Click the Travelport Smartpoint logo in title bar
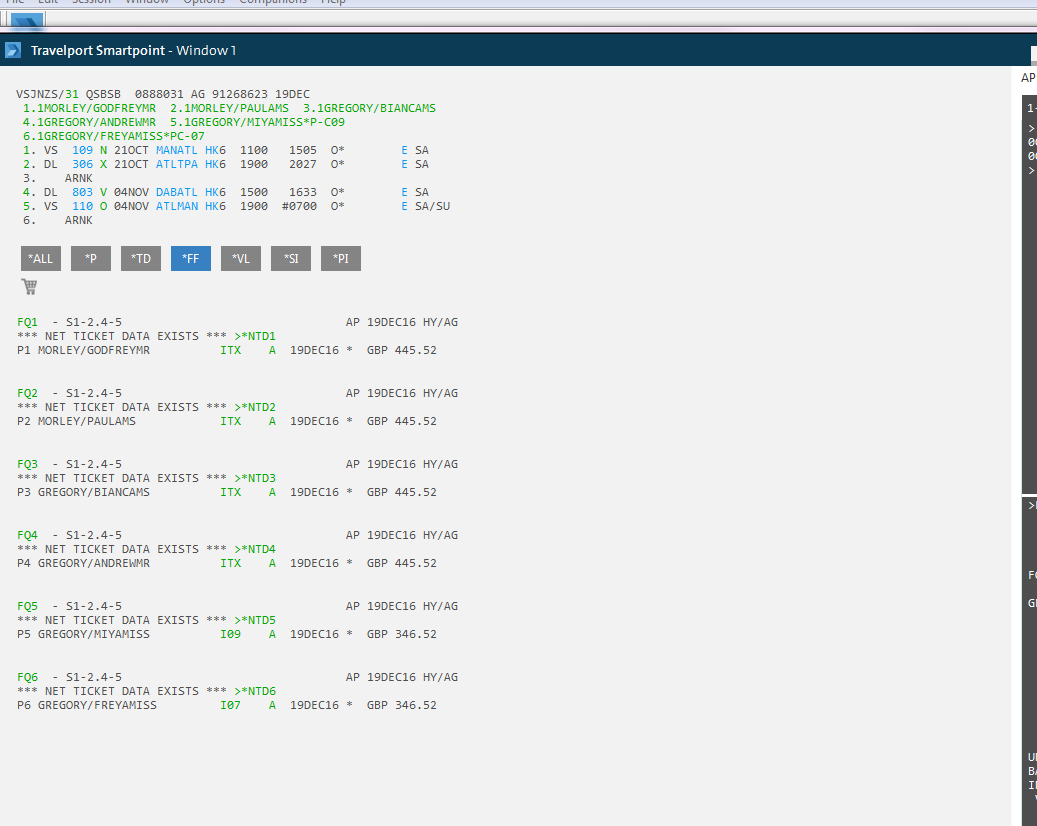This screenshot has width=1037, height=826. click(x=13, y=50)
